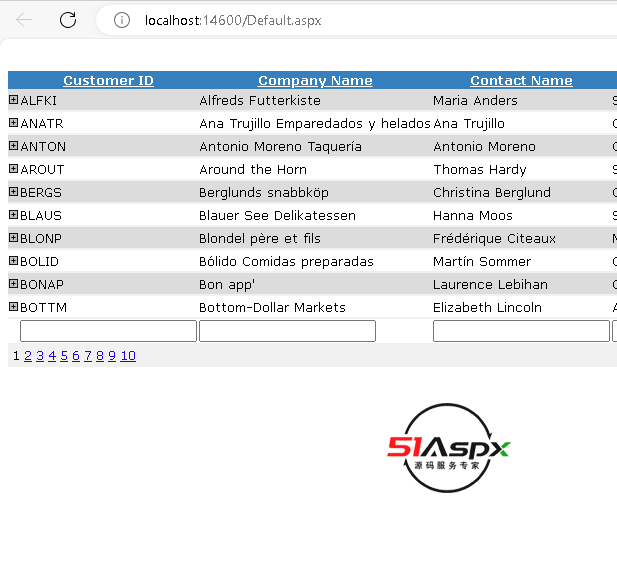Screen dimensions: 617x568
Task: Go to page 7
Action: (x=88, y=356)
